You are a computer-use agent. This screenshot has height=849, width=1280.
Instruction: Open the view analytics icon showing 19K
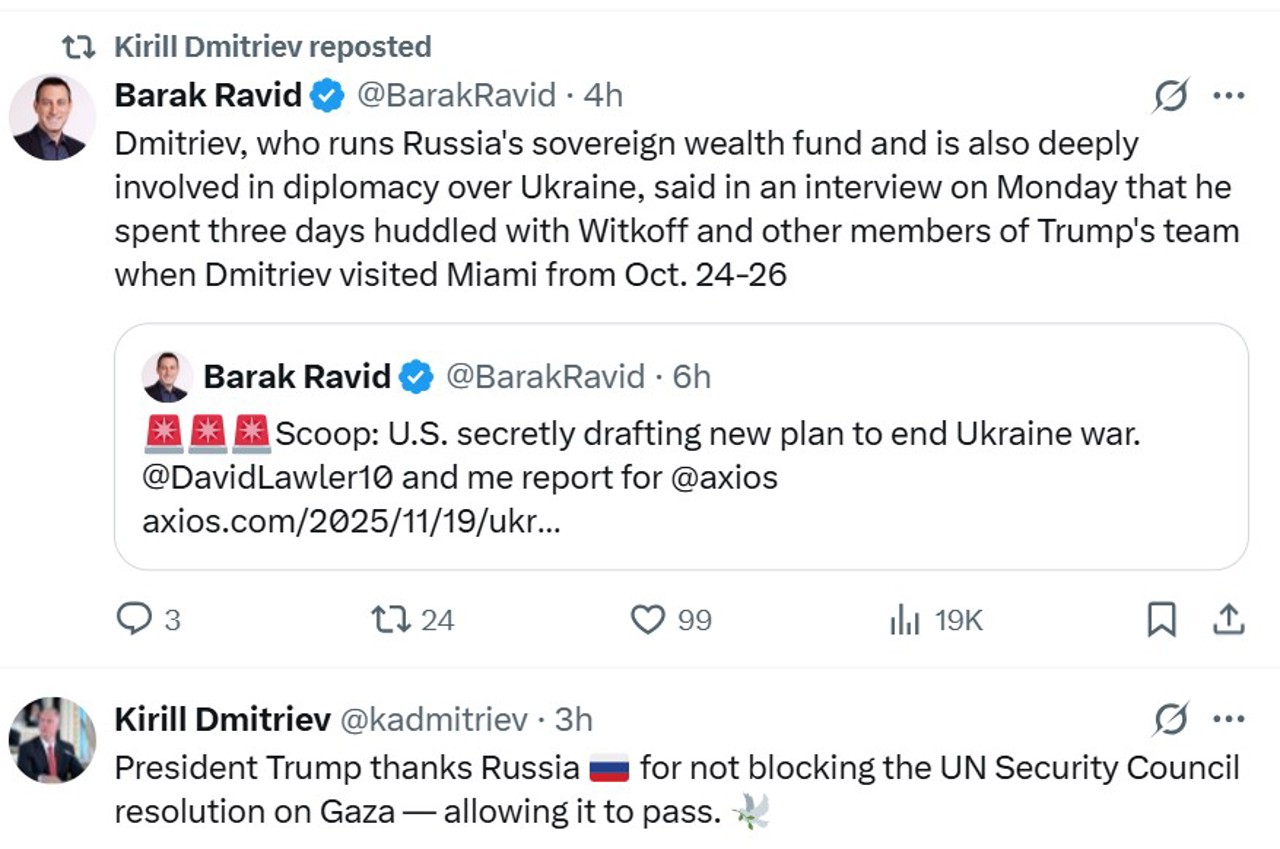[x=904, y=621]
